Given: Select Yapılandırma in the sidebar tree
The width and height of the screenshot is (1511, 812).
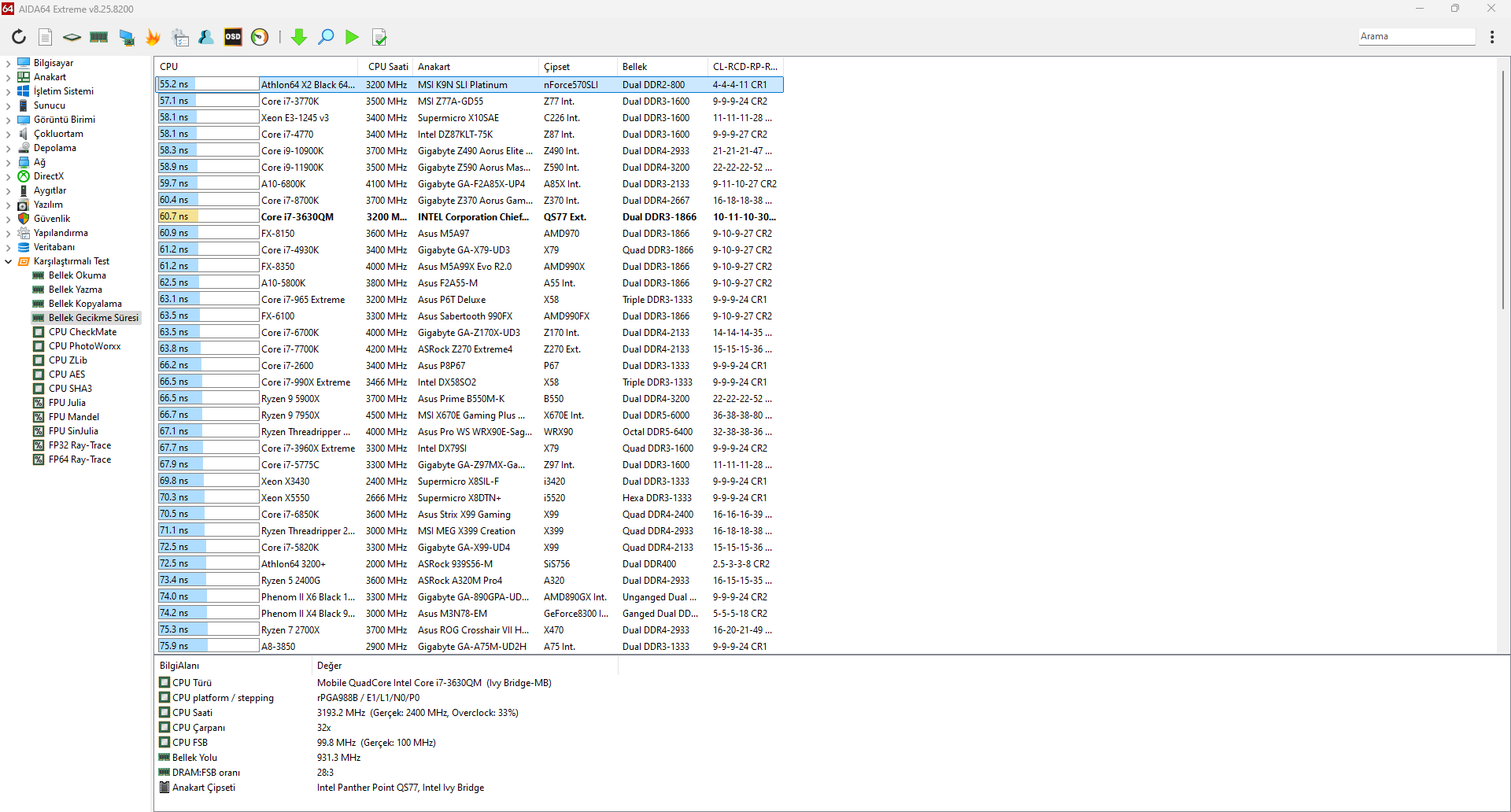Looking at the screenshot, I should coord(61,233).
